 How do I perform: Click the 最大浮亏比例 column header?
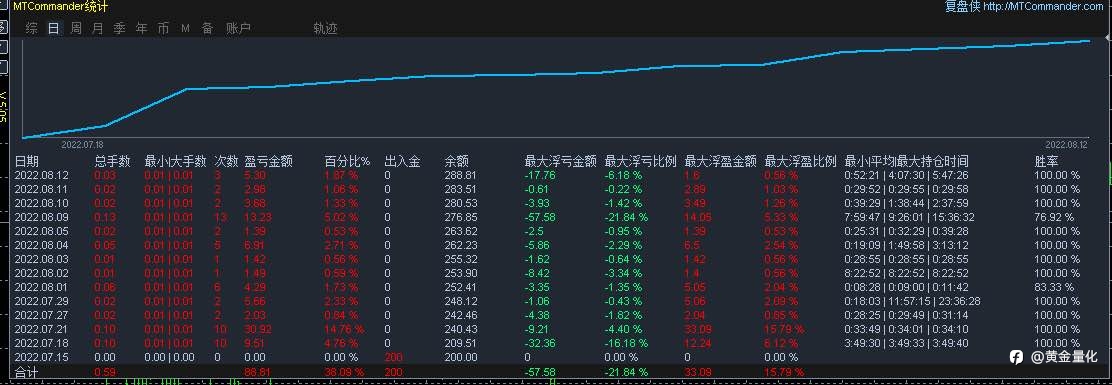(640, 161)
